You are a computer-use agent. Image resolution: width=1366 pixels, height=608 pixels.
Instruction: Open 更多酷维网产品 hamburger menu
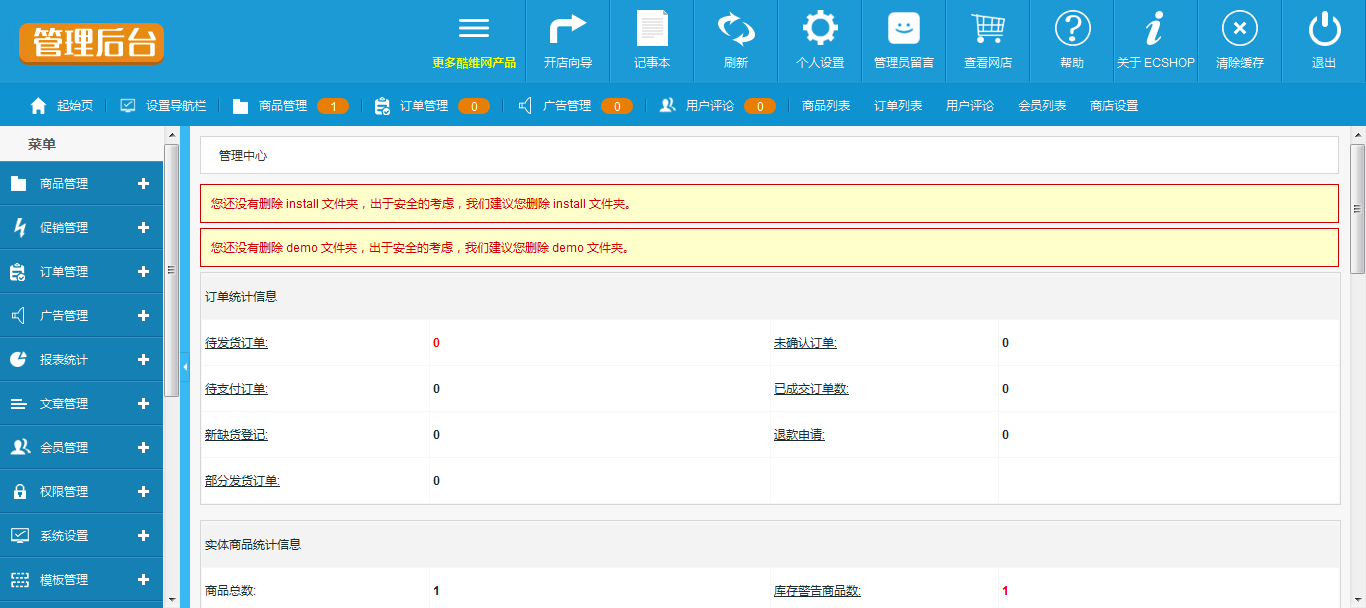point(474,29)
